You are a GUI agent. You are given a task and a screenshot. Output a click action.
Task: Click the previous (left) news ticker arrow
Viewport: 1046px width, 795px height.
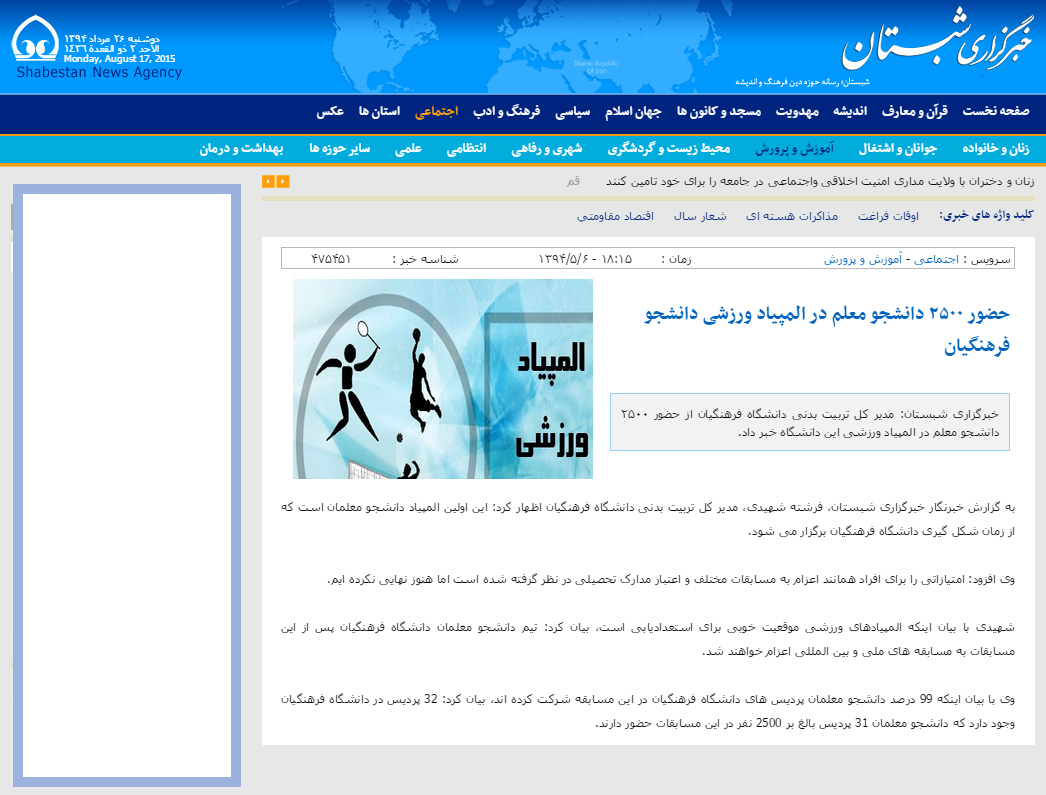(x=268, y=181)
